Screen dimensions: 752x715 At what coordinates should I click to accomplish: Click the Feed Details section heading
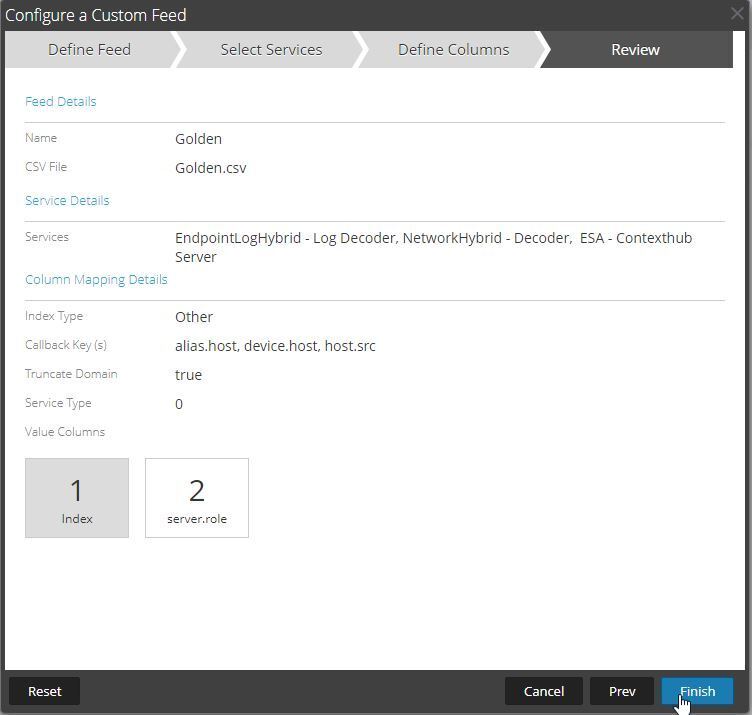[x=61, y=101]
